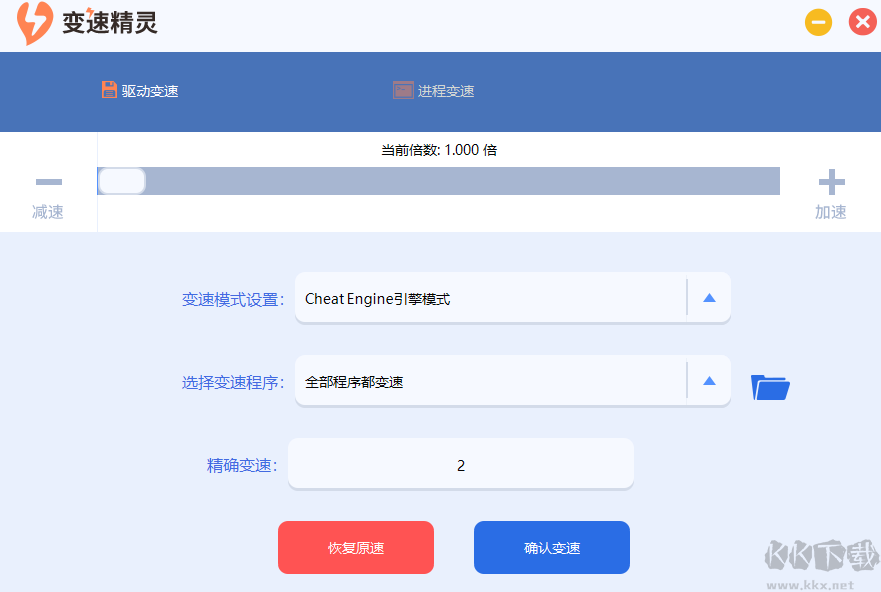The height and width of the screenshot is (592, 881).
Task: Click the 精确变速 input field showing 2
Action: (x=460, y=463)
